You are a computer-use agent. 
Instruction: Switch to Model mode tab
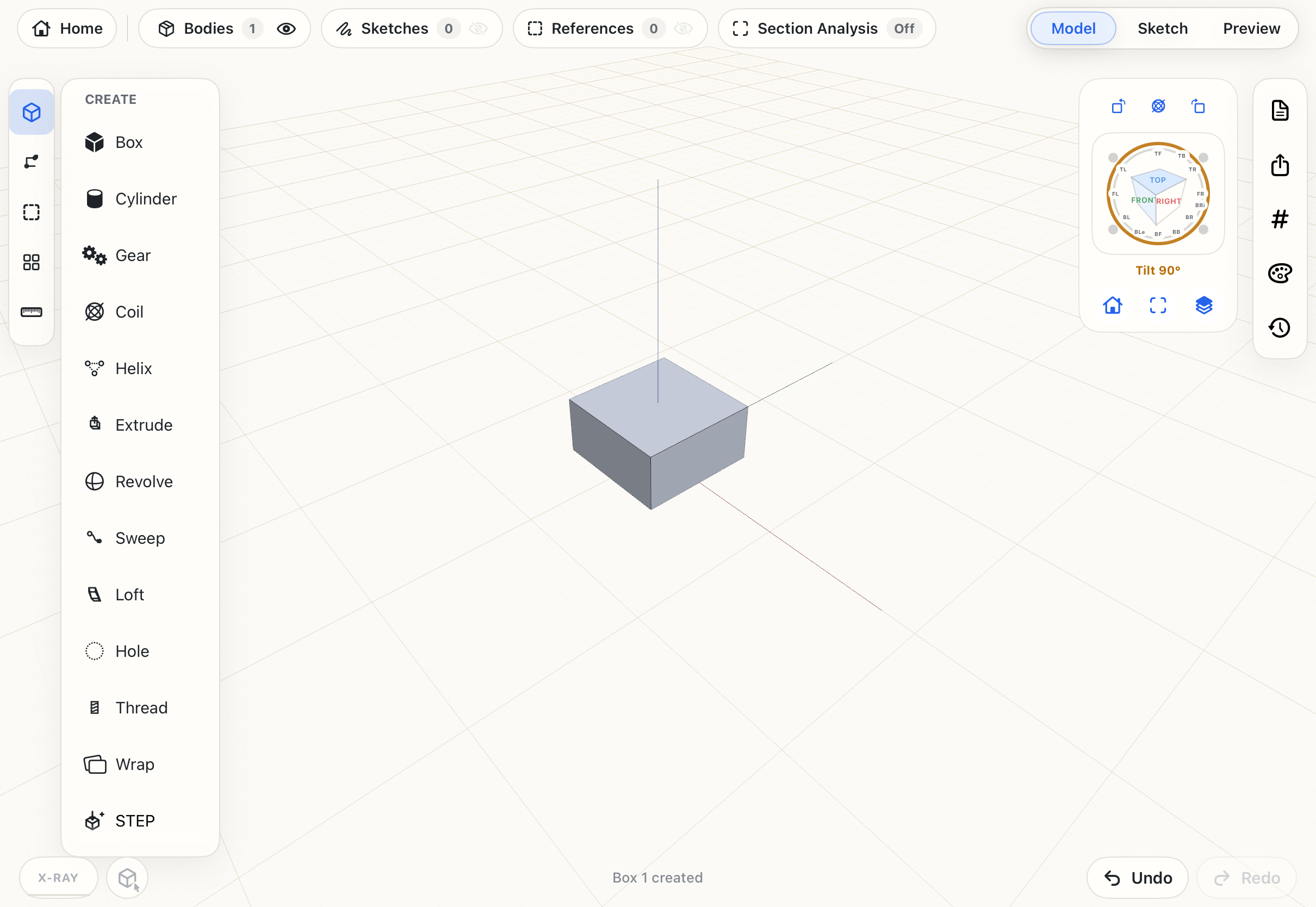[1073, 28]
